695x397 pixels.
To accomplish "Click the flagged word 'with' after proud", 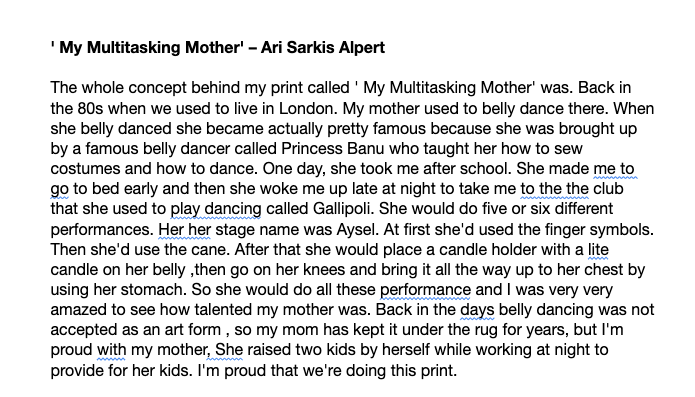I will 111,350.
